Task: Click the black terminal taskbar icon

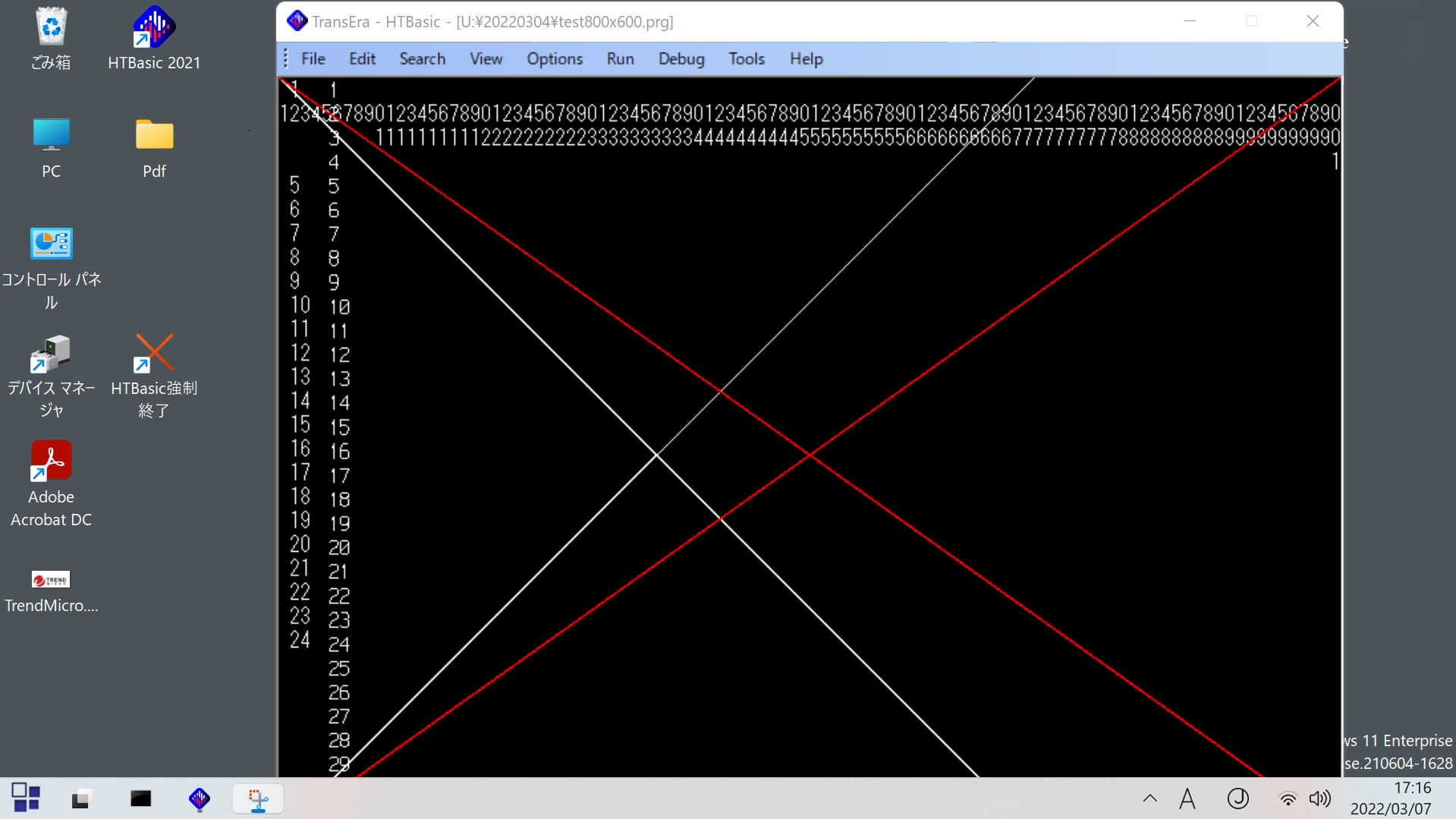Action: coord(140,798)
